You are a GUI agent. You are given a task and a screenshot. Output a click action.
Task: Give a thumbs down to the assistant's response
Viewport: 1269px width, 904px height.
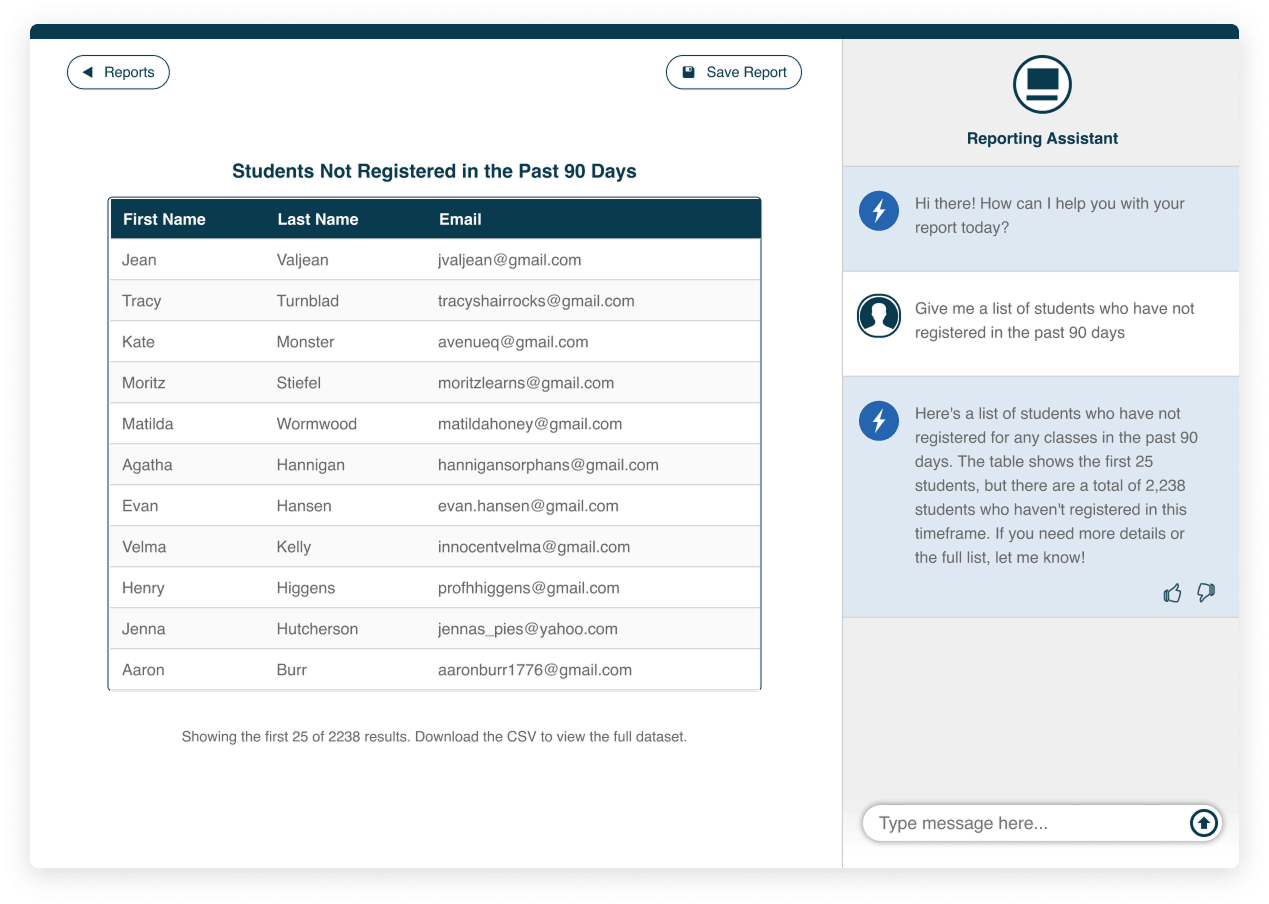point(1204,593)
